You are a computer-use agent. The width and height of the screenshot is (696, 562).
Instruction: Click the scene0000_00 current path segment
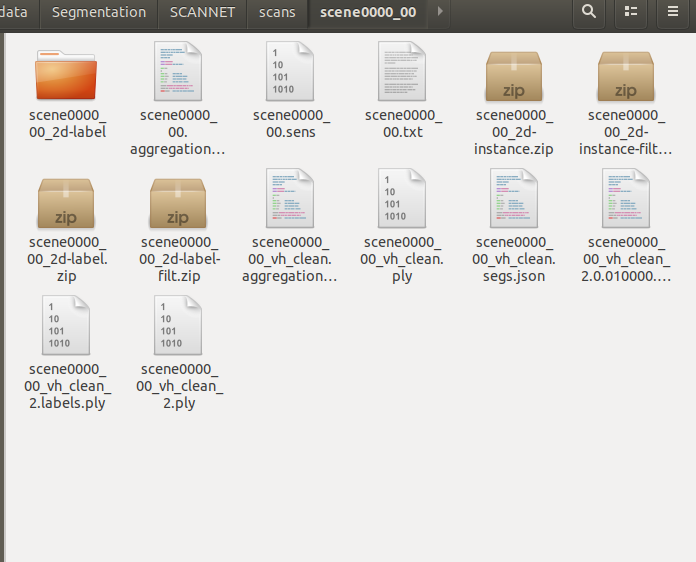pos(368,12)
